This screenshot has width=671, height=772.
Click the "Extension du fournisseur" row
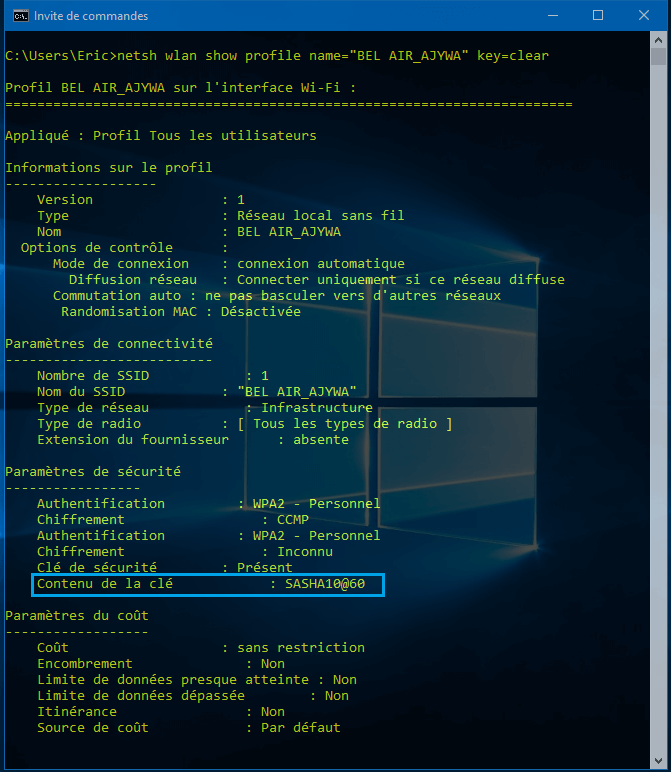coord(192,440)
